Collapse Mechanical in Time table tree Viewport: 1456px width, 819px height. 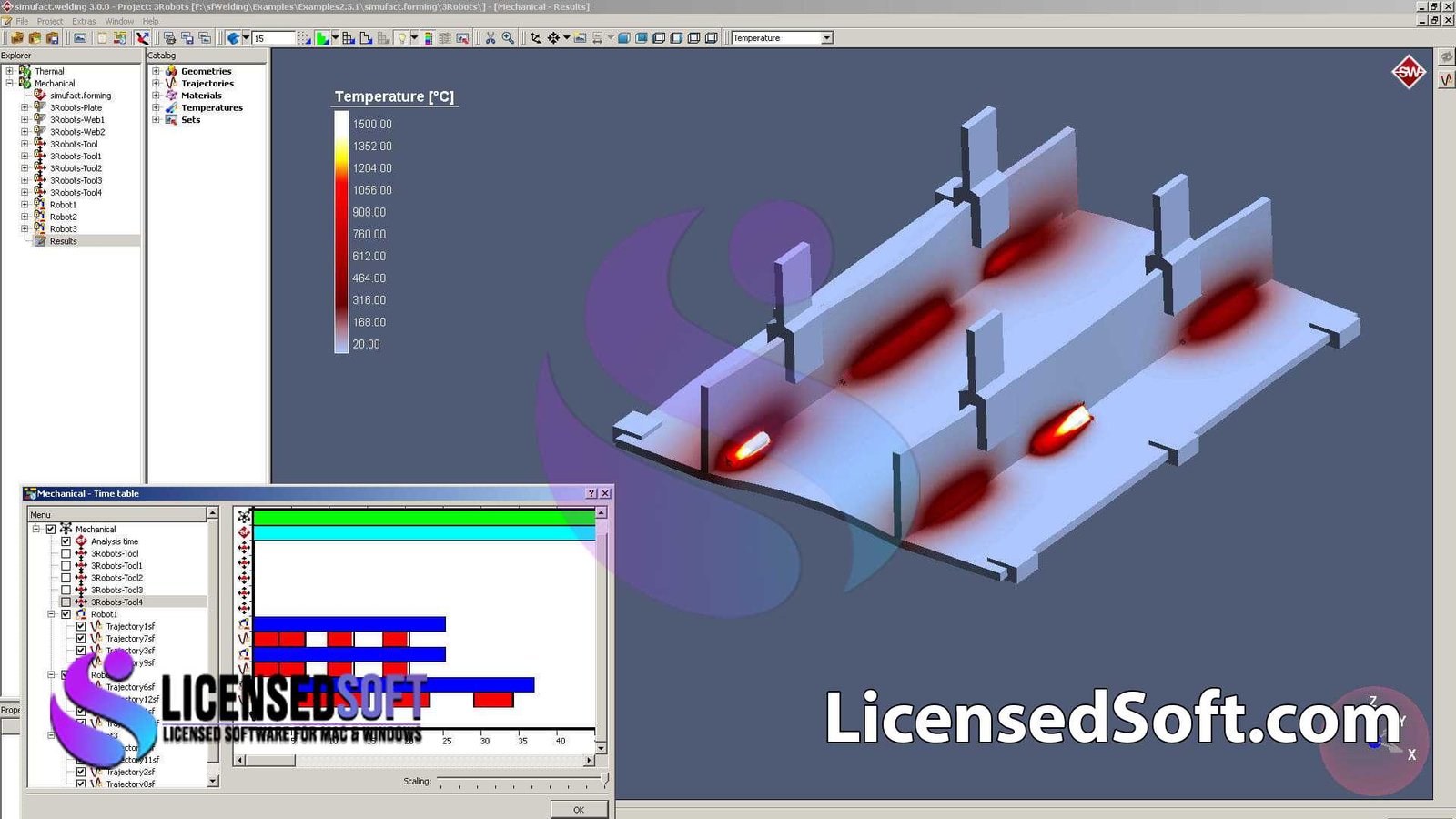point(36,529)
